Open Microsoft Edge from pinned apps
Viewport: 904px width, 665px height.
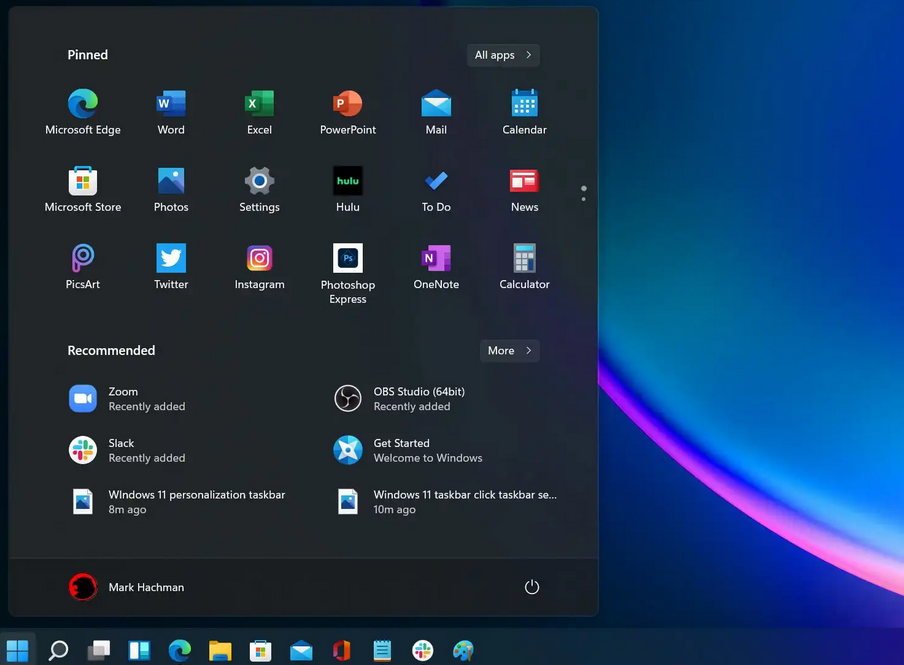[83, 113]
